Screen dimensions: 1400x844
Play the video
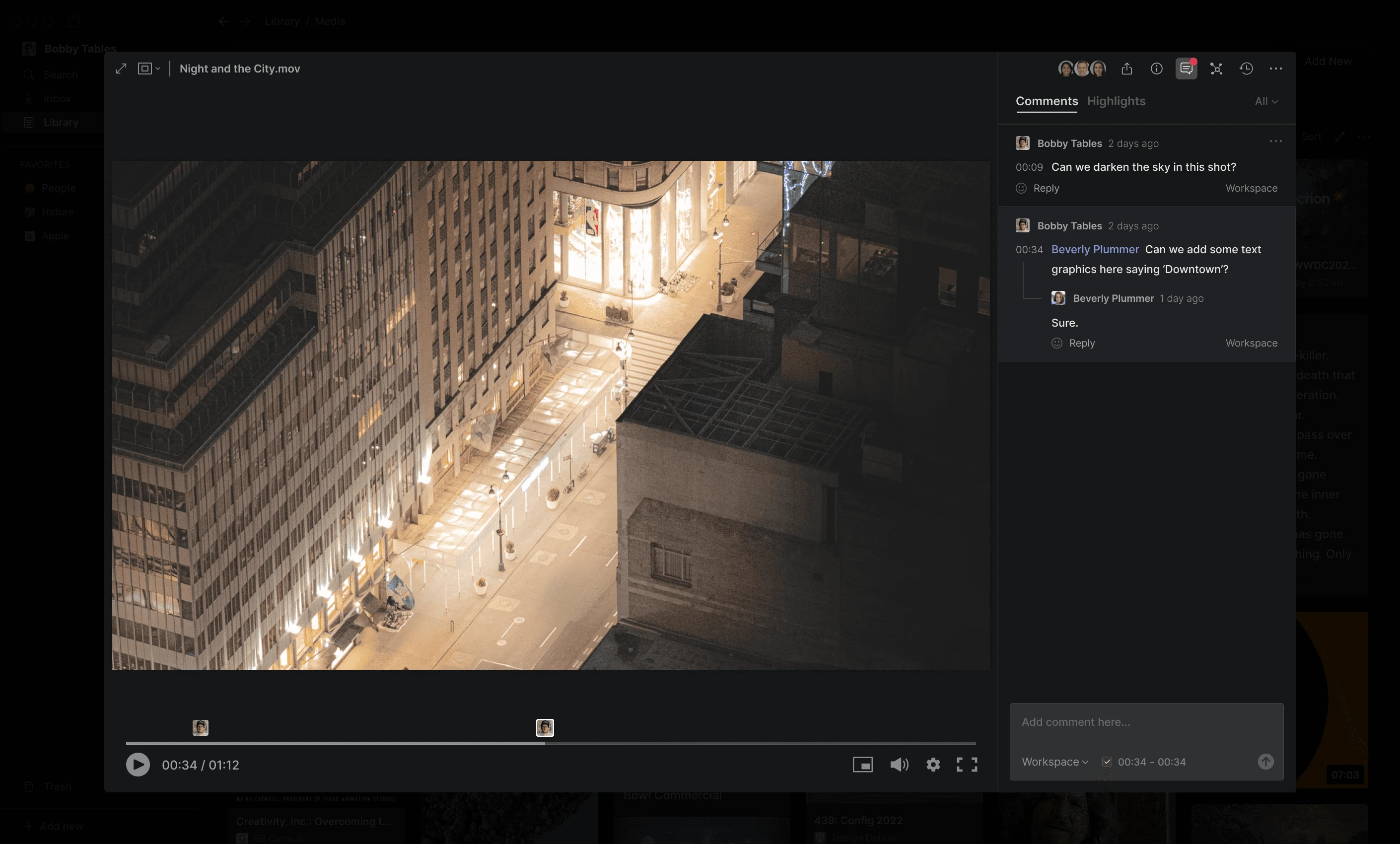point(138,765)
